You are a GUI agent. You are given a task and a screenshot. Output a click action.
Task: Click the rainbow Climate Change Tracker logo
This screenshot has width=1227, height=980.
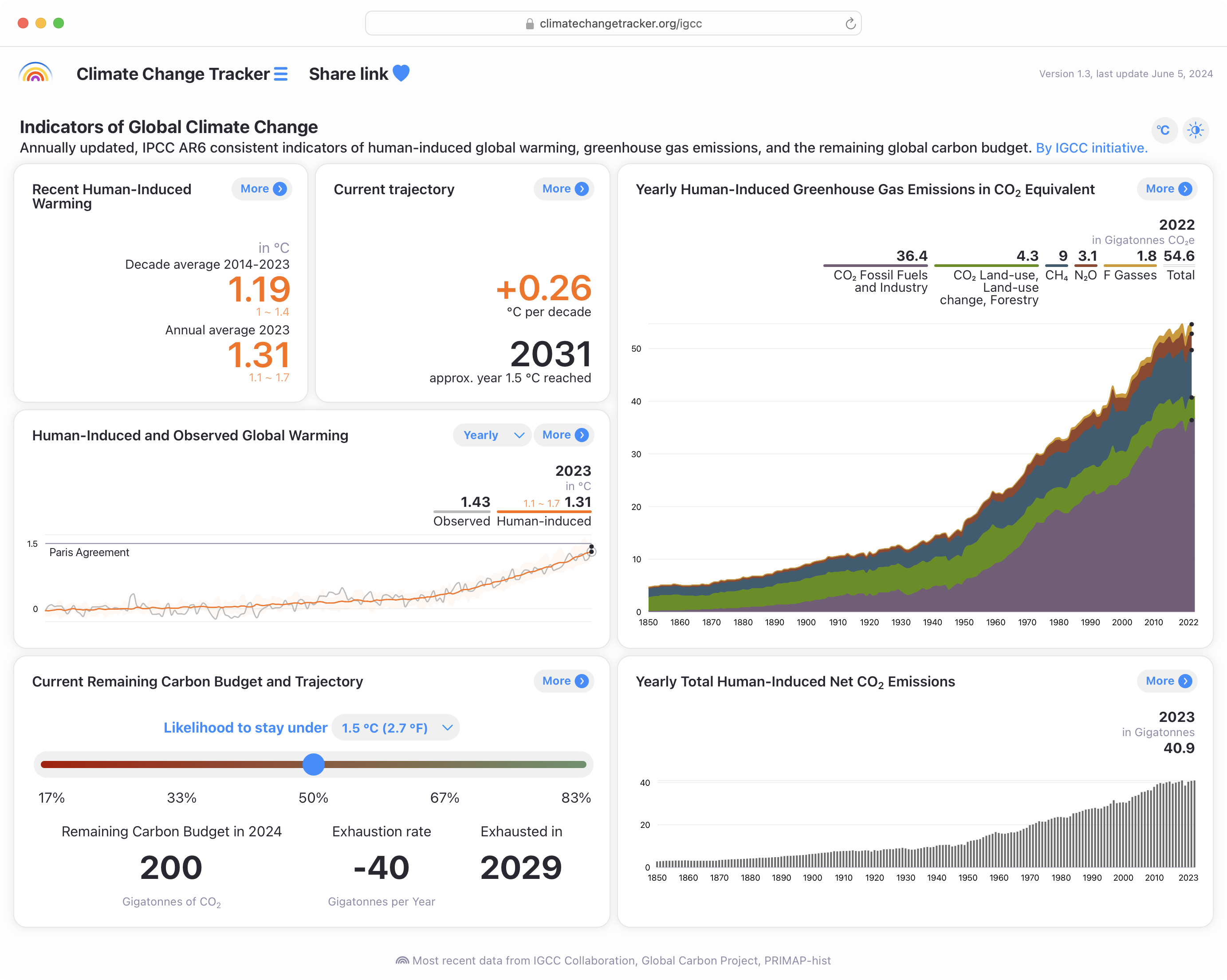[x=35, y=73]
